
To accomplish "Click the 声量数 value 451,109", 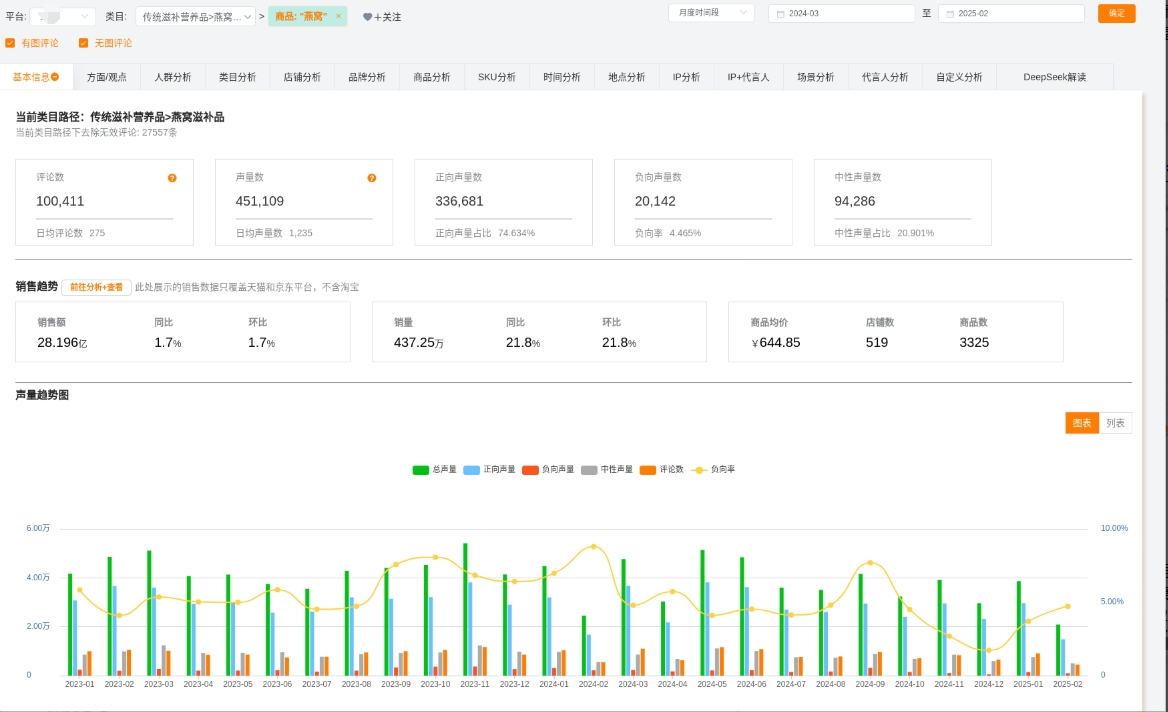I will pos(260,201).
